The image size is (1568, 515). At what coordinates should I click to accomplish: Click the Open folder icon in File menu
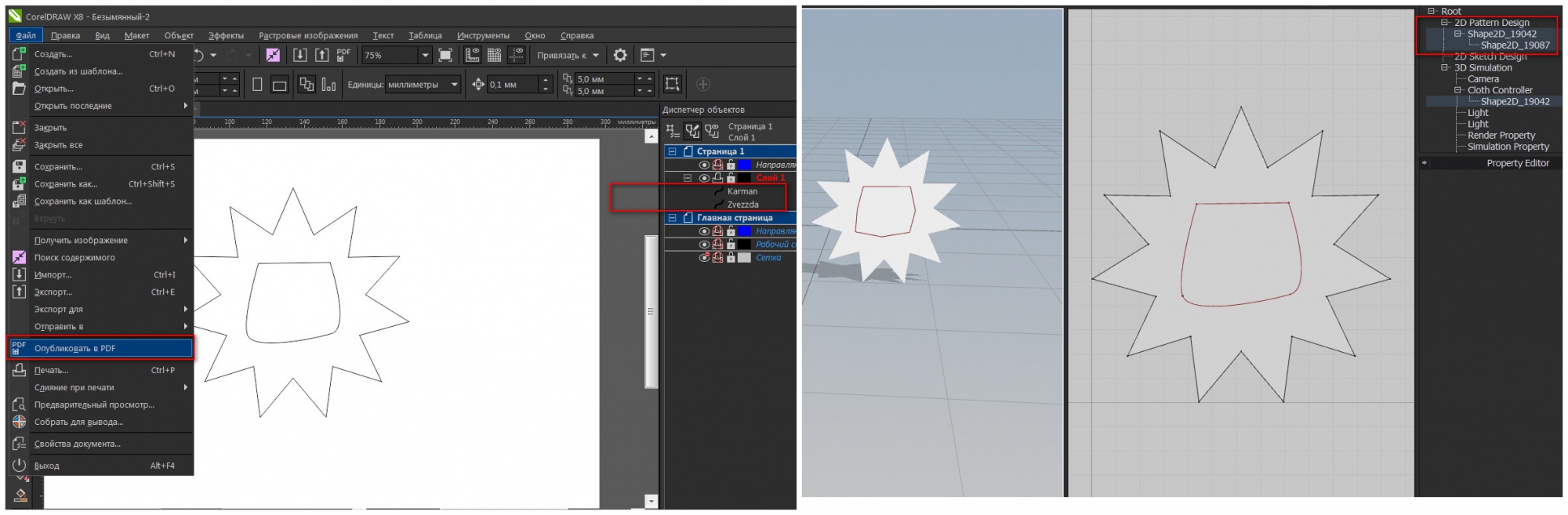tap(19, 89)
